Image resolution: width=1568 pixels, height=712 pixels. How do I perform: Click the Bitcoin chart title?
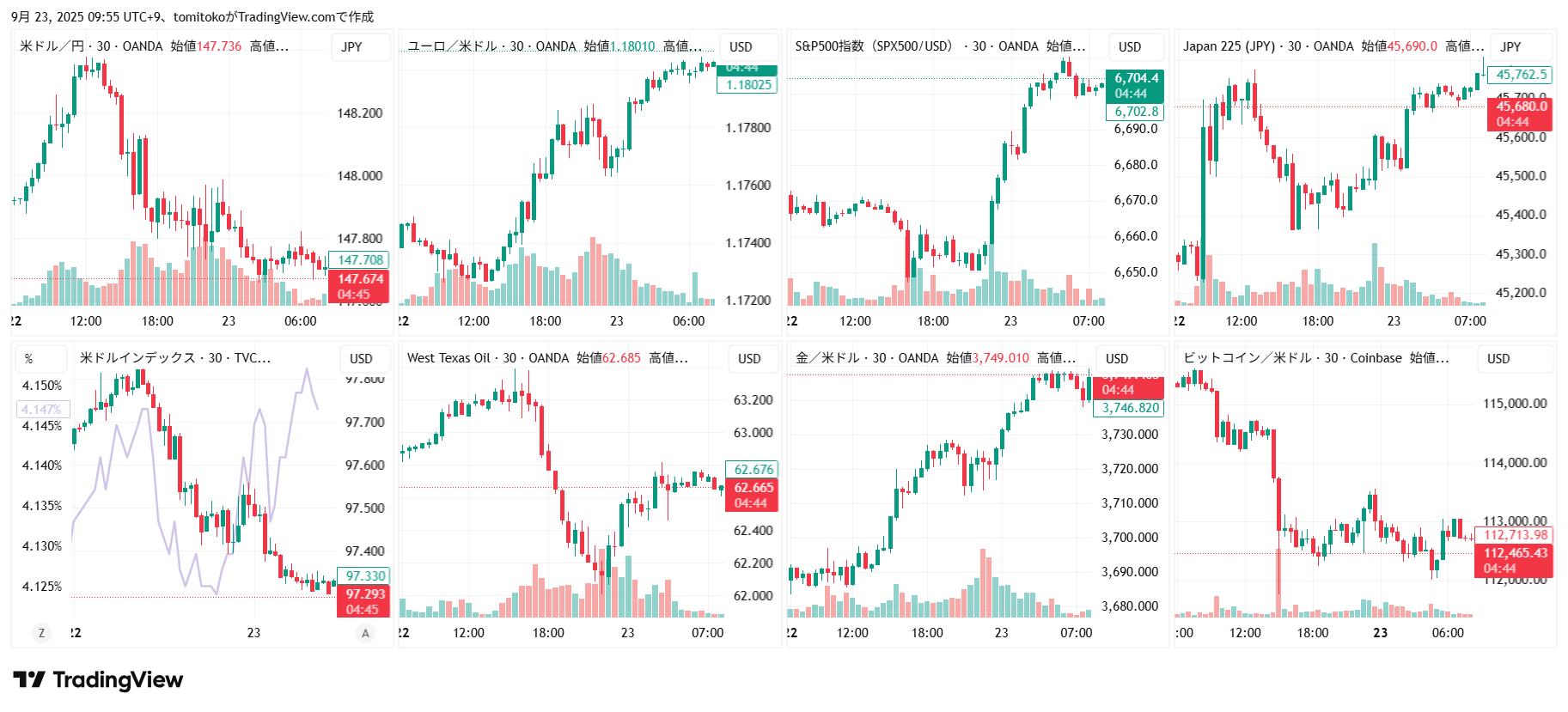[x=1250, y=358]
